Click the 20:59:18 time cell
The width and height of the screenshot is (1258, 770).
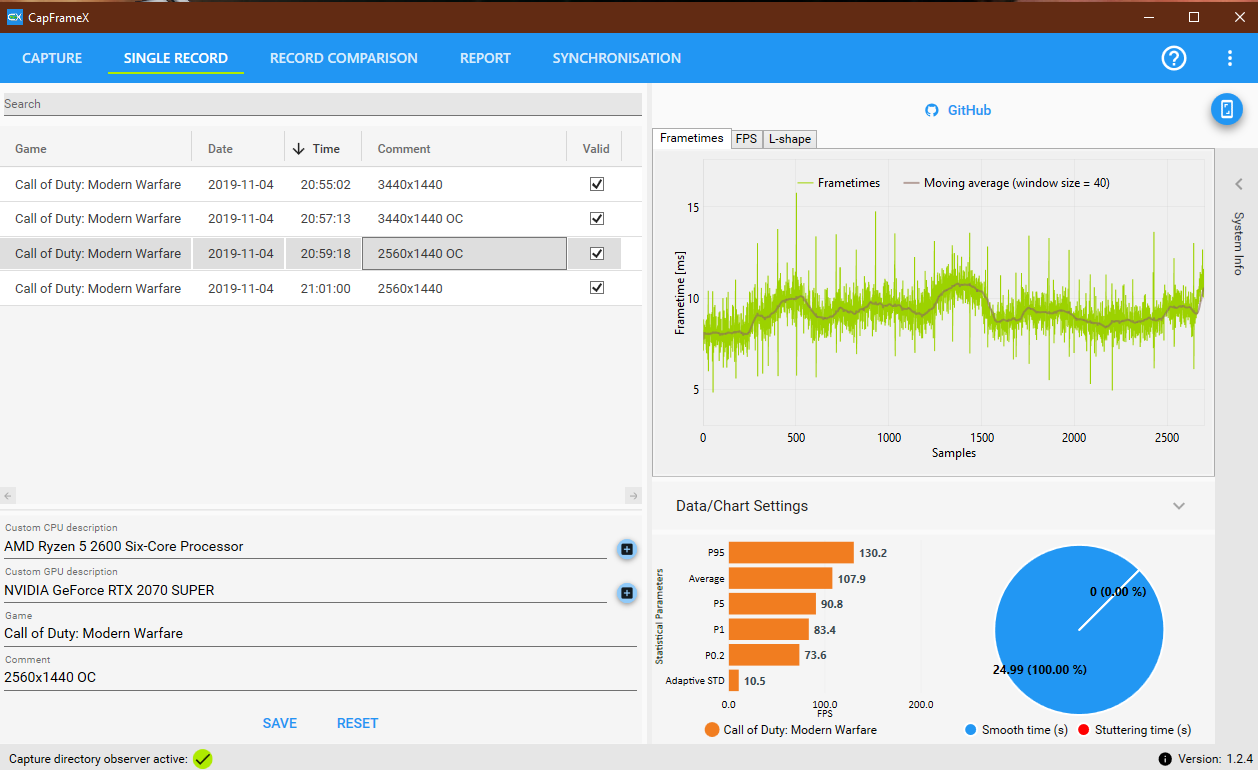pos(325,253)
